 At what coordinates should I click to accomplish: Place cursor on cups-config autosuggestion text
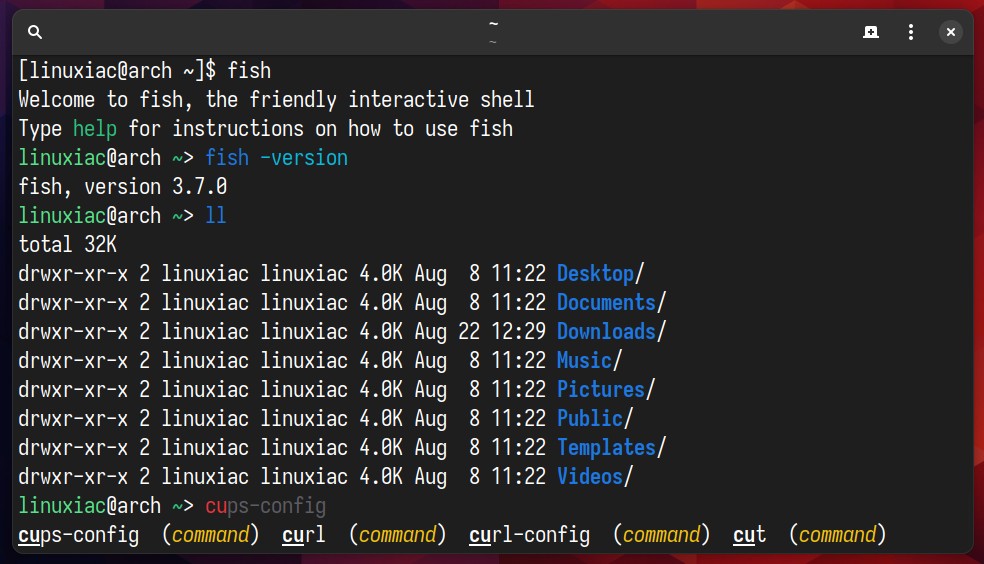[265, 506]
